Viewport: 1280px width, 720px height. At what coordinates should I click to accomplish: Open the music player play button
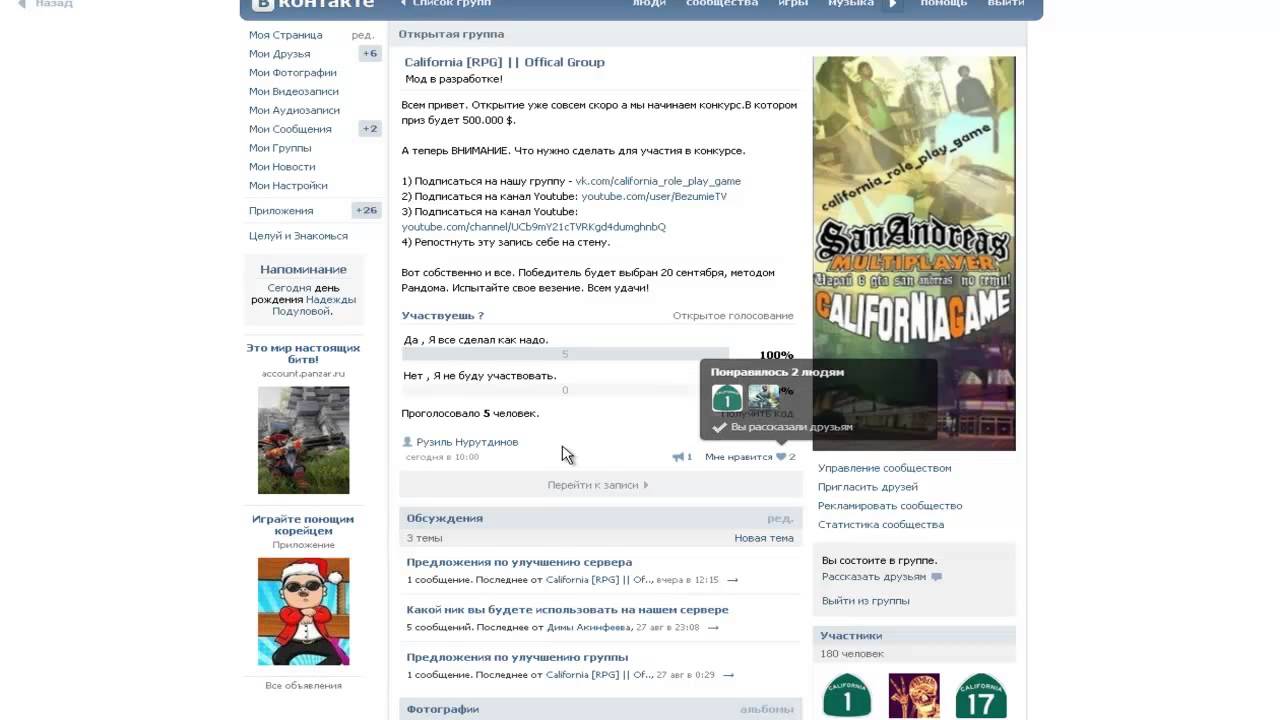(x=894, y=4)
